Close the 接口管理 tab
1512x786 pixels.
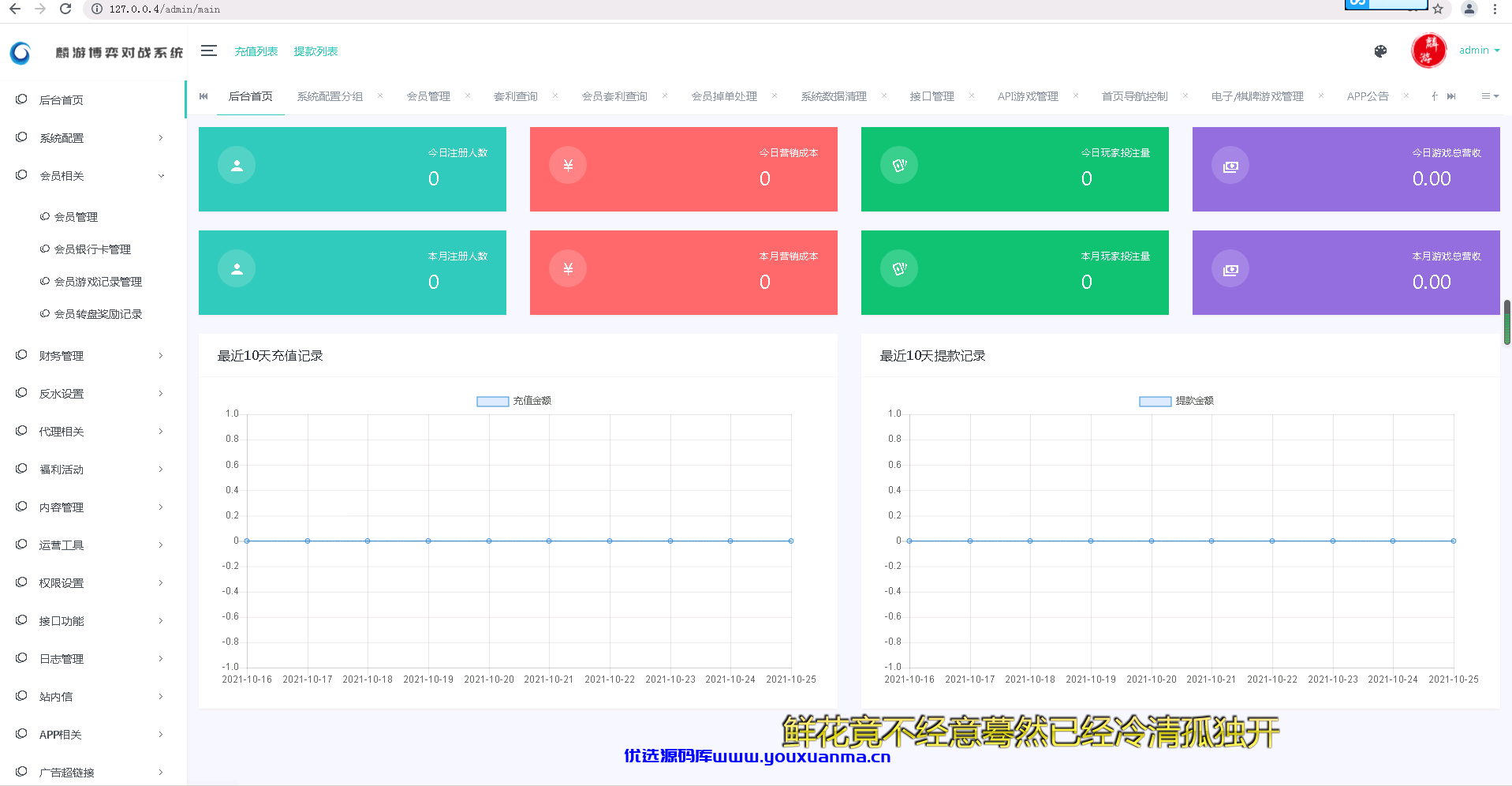point(972,95)
